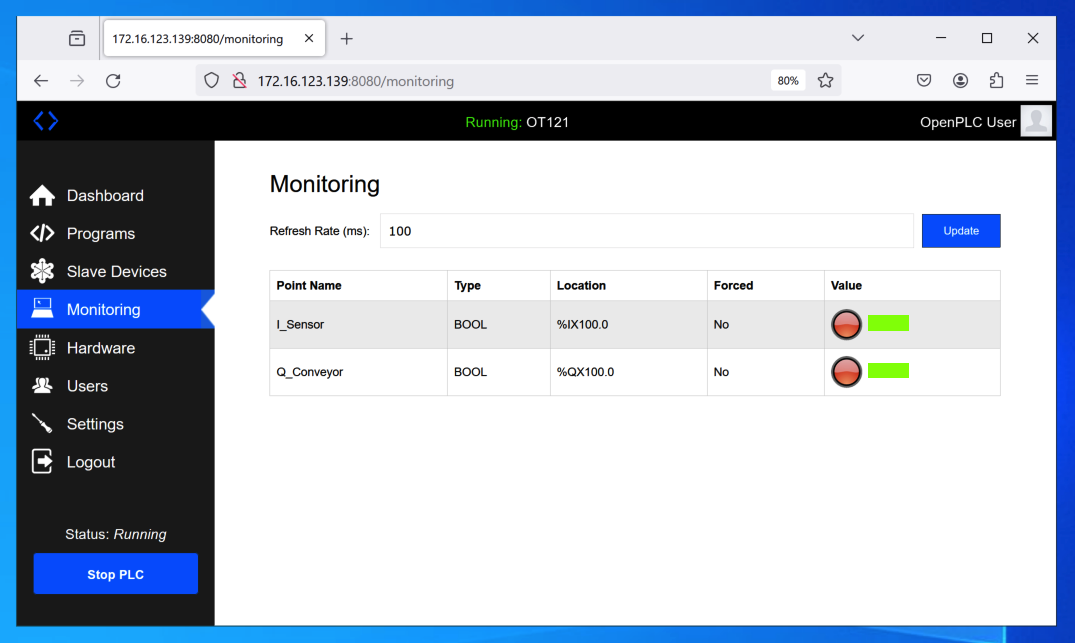This screenshot has width=1075, height=643.
Task: Click the browser address bar URL
Action: (x=355, y=81)
